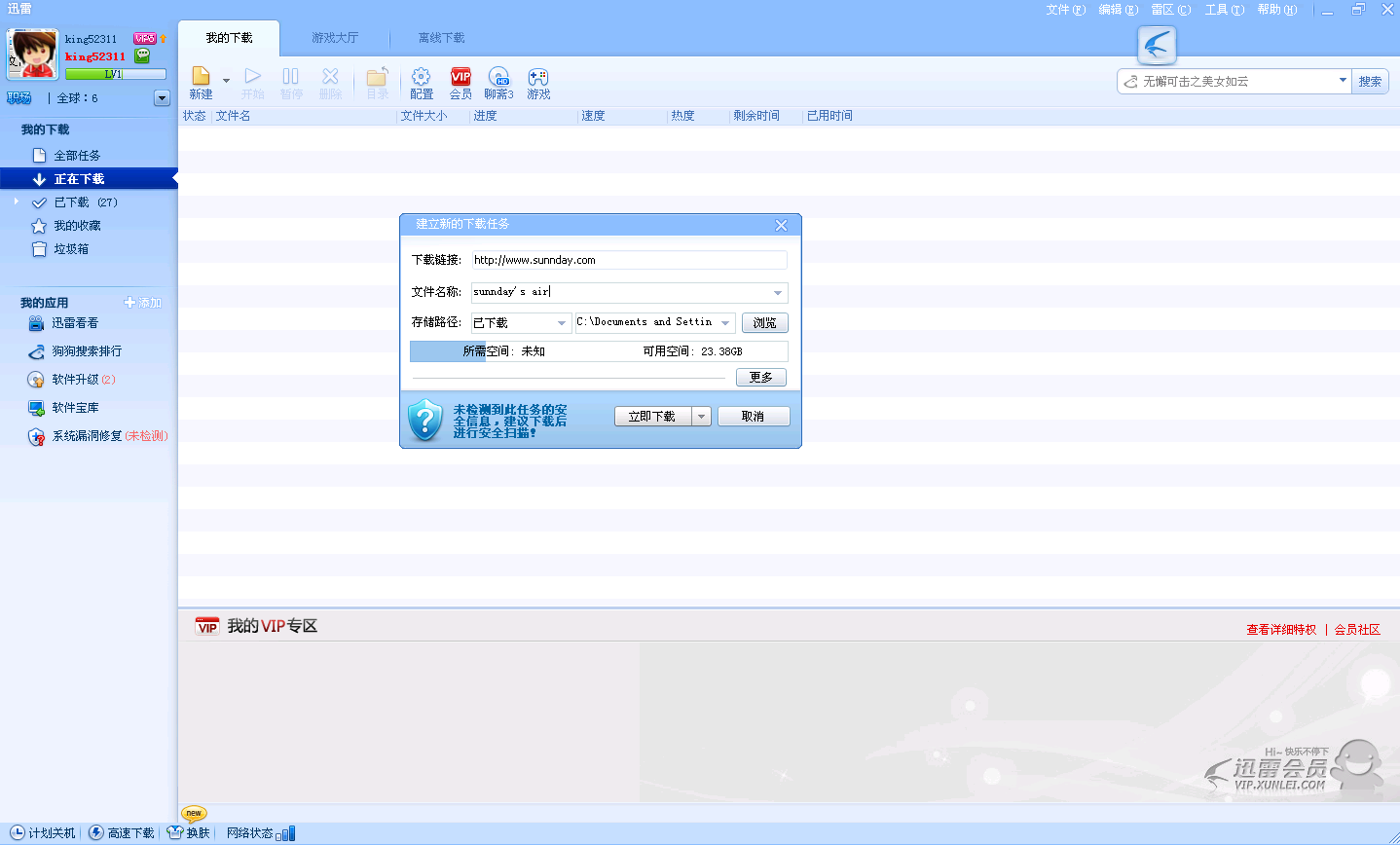This screenshot has width=1400, height=845.
Task: Click the Add (添加) app link
Action: 143,303
